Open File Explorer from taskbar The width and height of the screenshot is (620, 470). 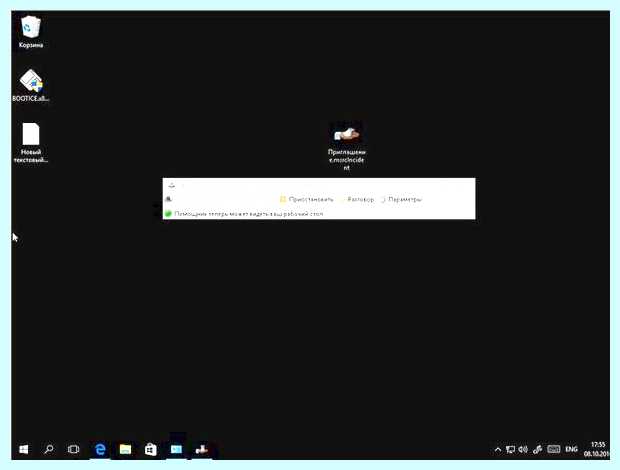click(x=125, y=449)
